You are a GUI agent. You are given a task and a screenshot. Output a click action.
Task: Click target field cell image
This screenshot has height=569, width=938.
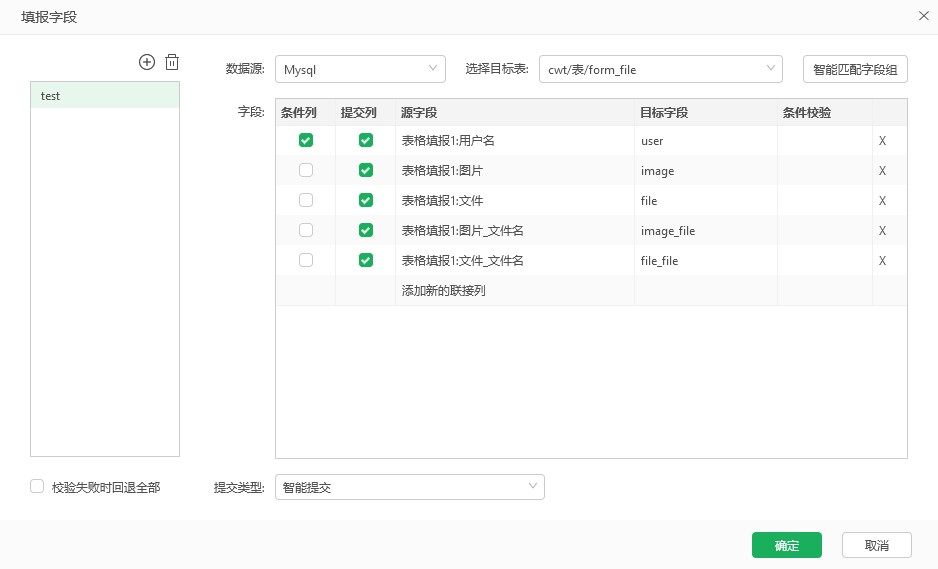(706, 171)
